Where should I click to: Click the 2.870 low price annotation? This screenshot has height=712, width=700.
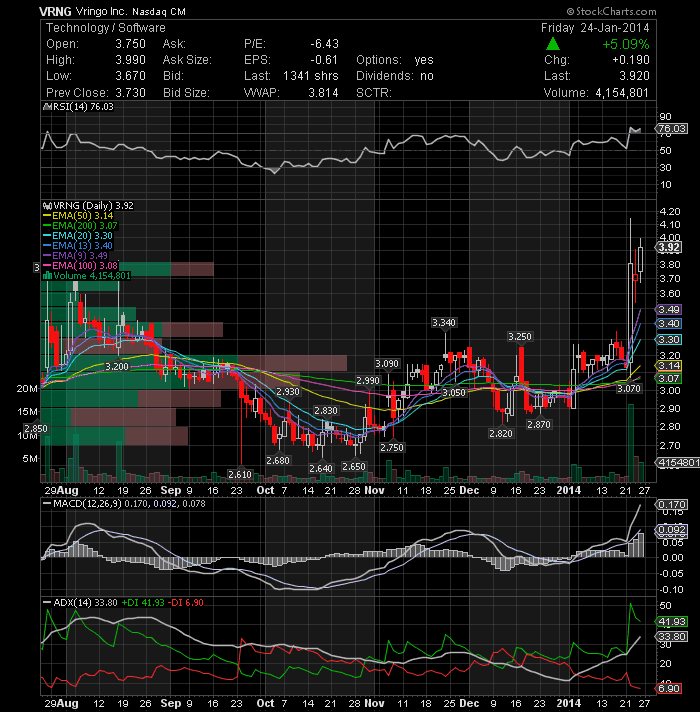[x=539, y=425]
